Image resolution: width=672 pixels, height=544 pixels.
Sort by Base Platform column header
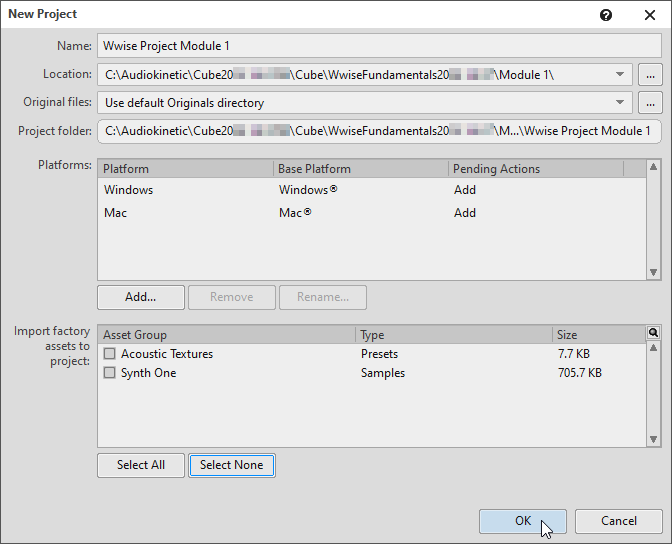361,169
